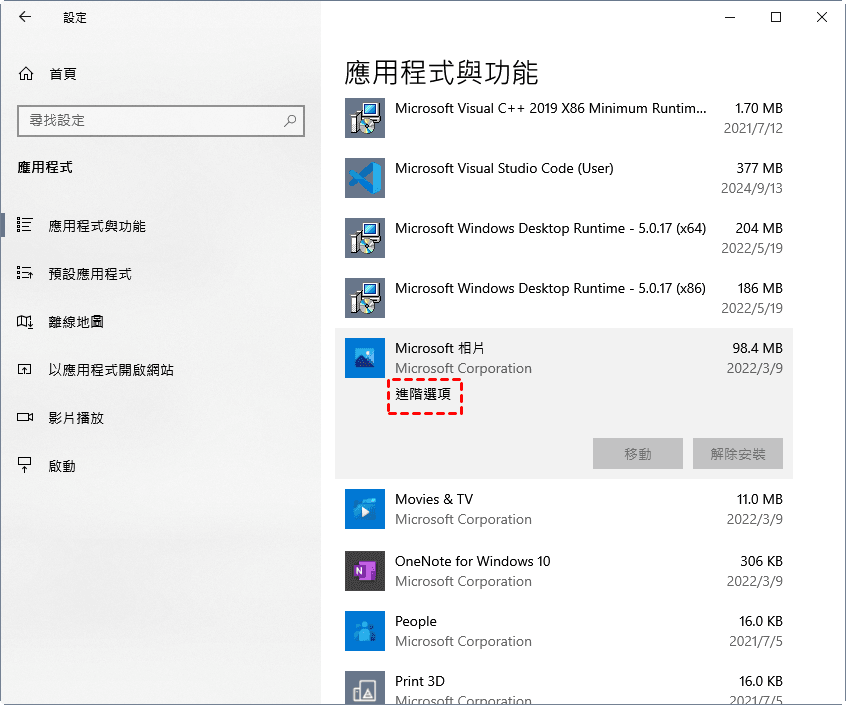Click the magnifier icon in search box
The width and height of the screenshot is (846, 705).
click(290, 120)
